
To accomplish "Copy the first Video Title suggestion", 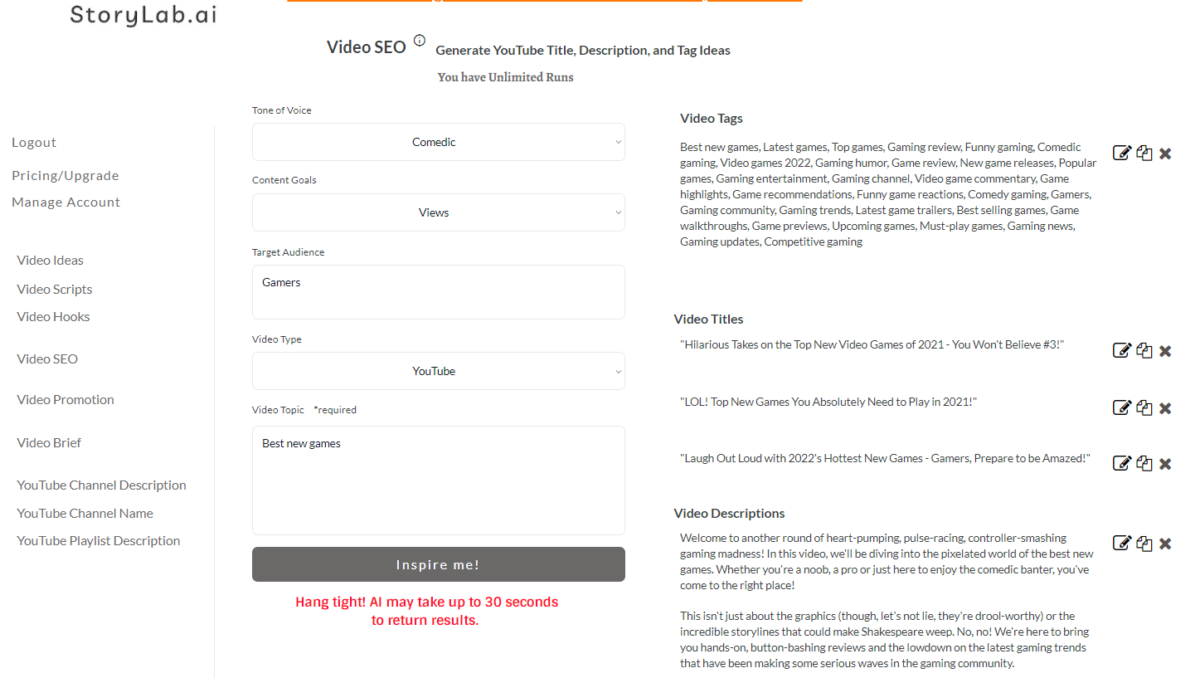I will 1144,350.
